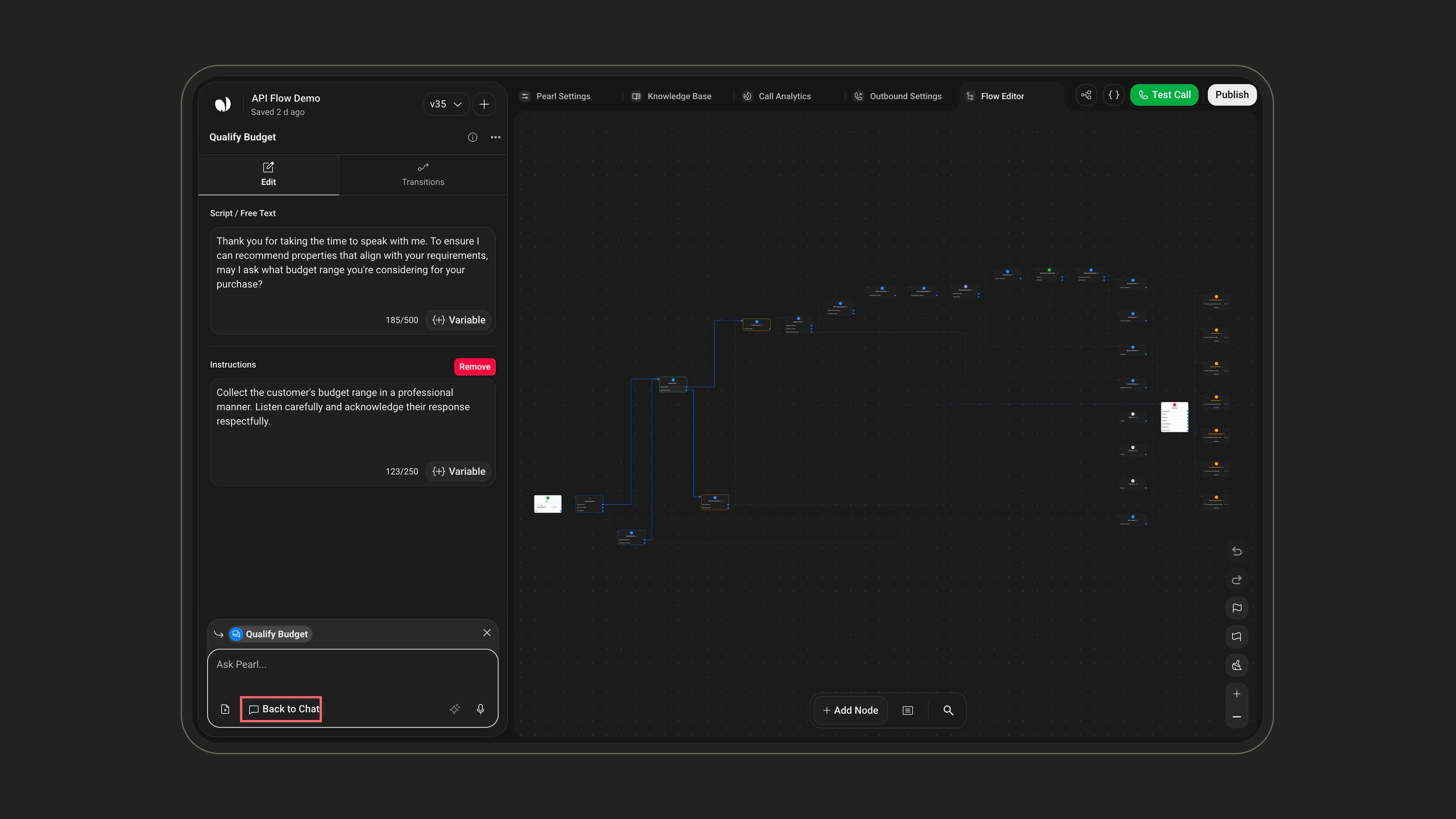Click the notes list icon beside Add Node
Screen dimensions: 1456x819
point(908,710)
